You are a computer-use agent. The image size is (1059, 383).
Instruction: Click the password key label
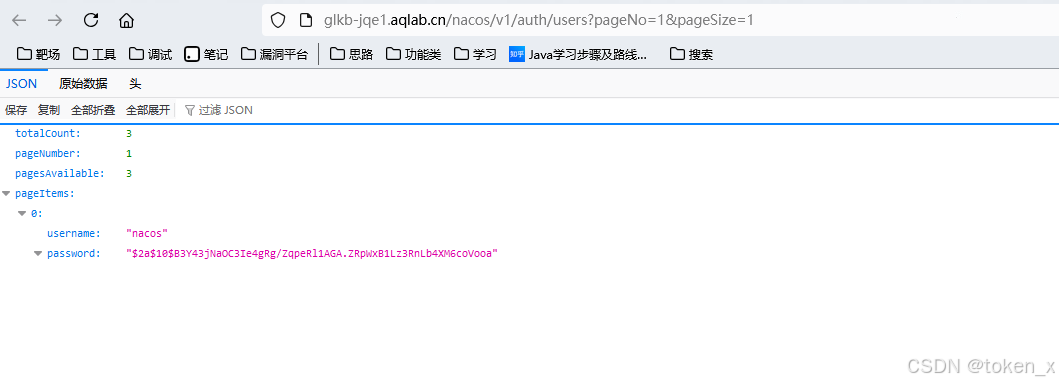click(x=74, y=254)
